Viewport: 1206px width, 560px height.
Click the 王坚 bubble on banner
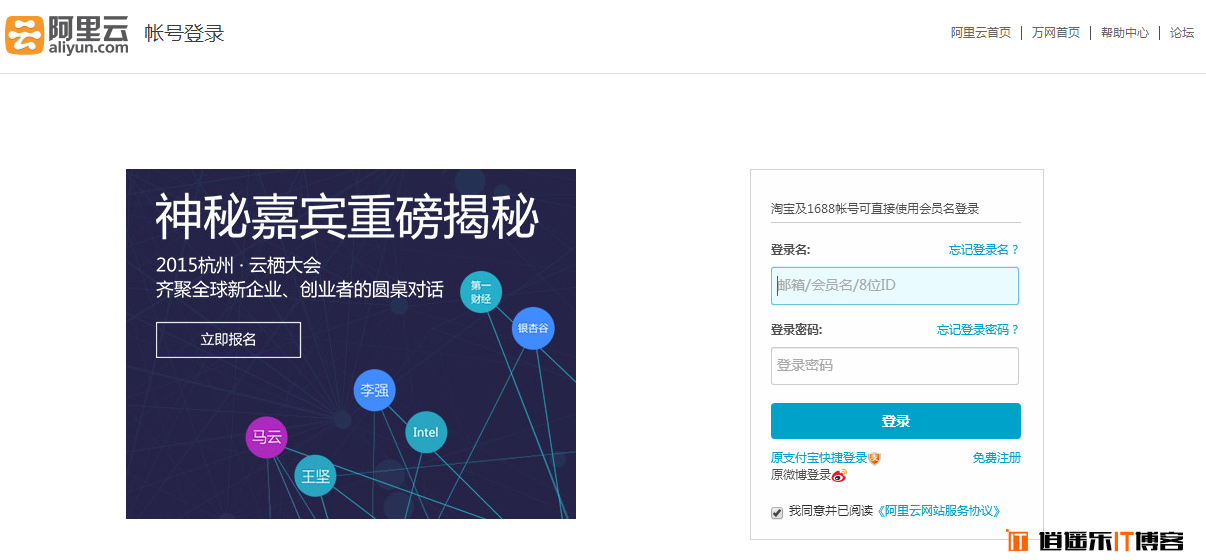[316, 477]
